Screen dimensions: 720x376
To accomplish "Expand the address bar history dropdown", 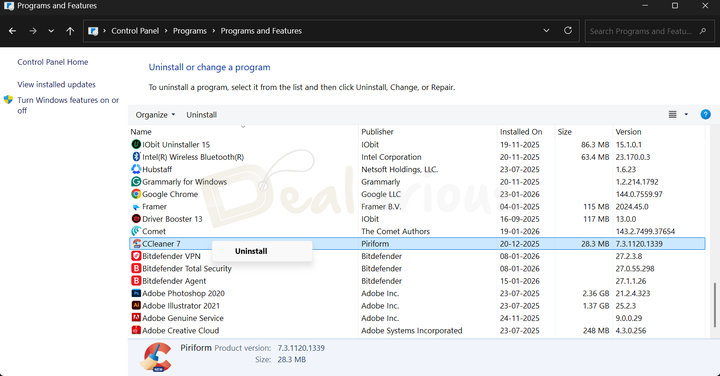I will 546,30.
